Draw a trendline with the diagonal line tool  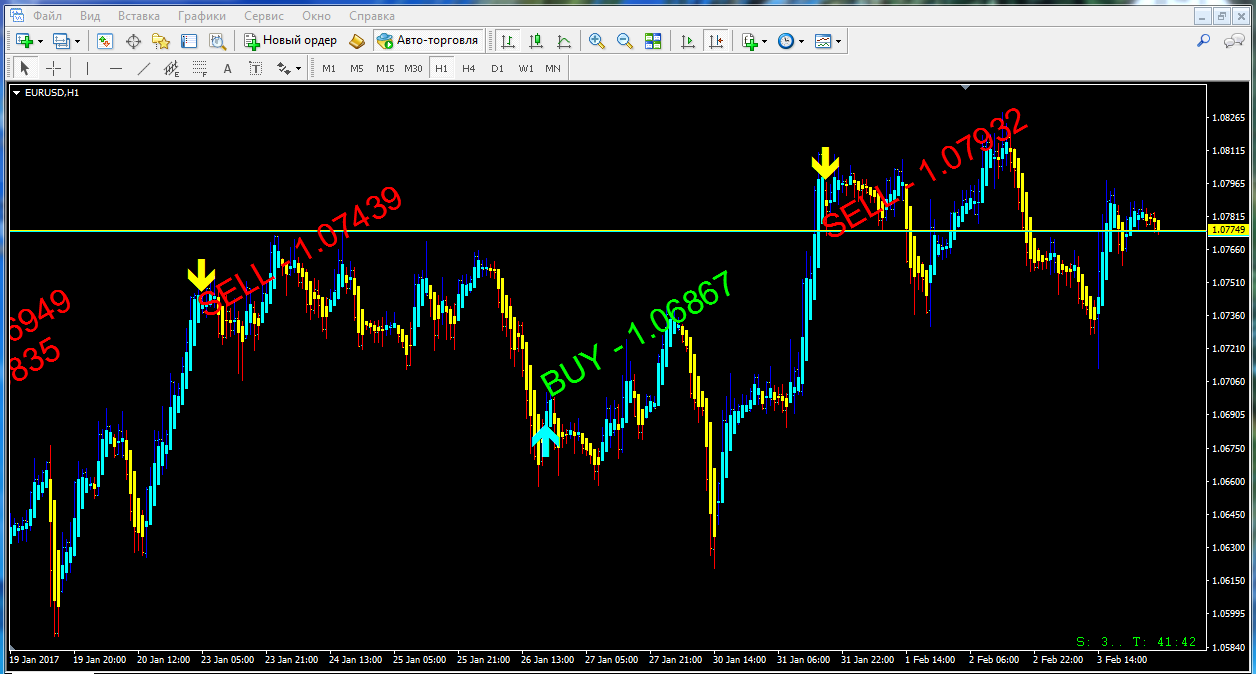(144, 68)
